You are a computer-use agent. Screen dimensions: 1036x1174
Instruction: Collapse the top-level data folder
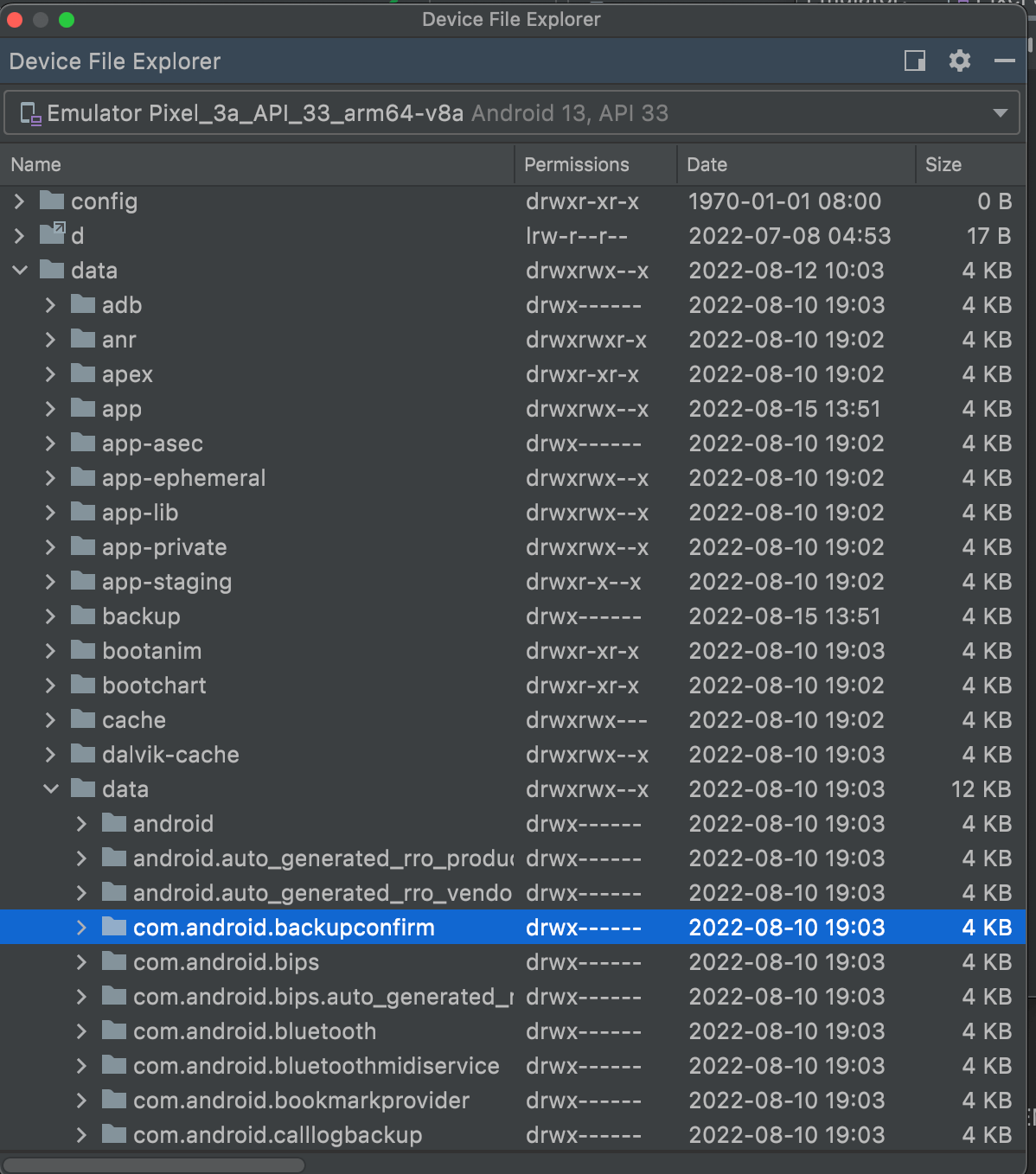click(x=20, y=271)
